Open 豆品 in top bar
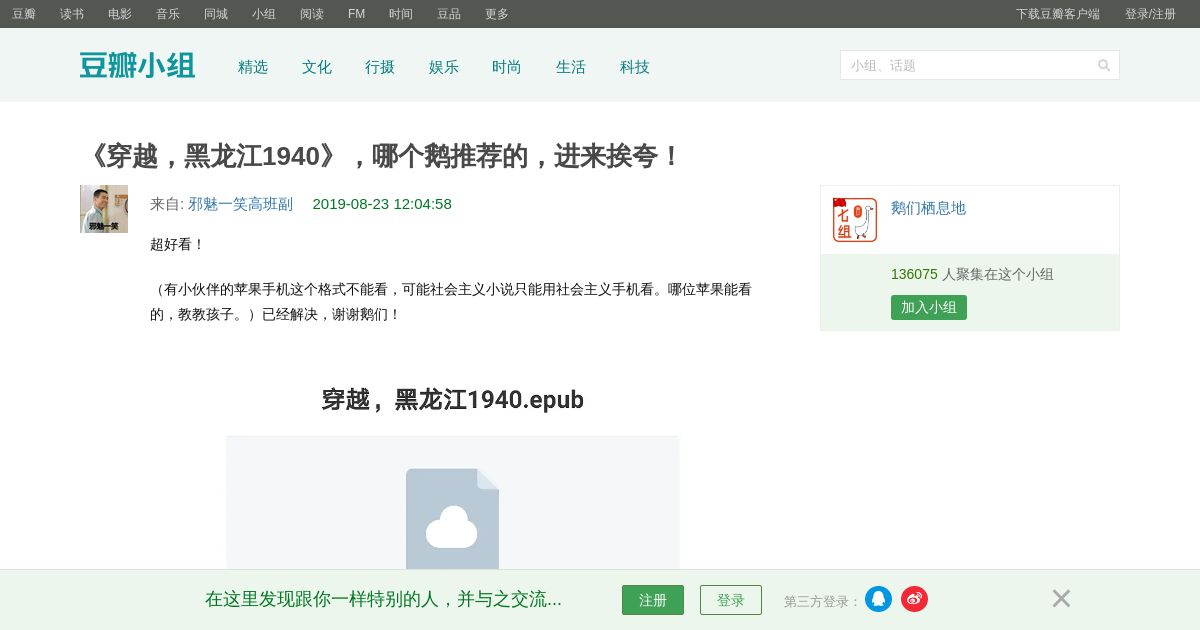The height and width of the screenshot is (630, 1200). 449,14
